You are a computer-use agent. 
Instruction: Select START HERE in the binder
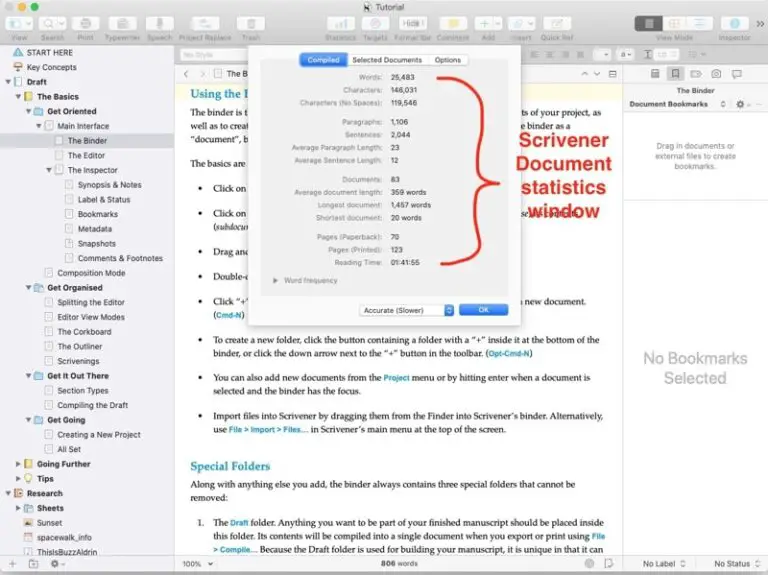pos(49,52)
